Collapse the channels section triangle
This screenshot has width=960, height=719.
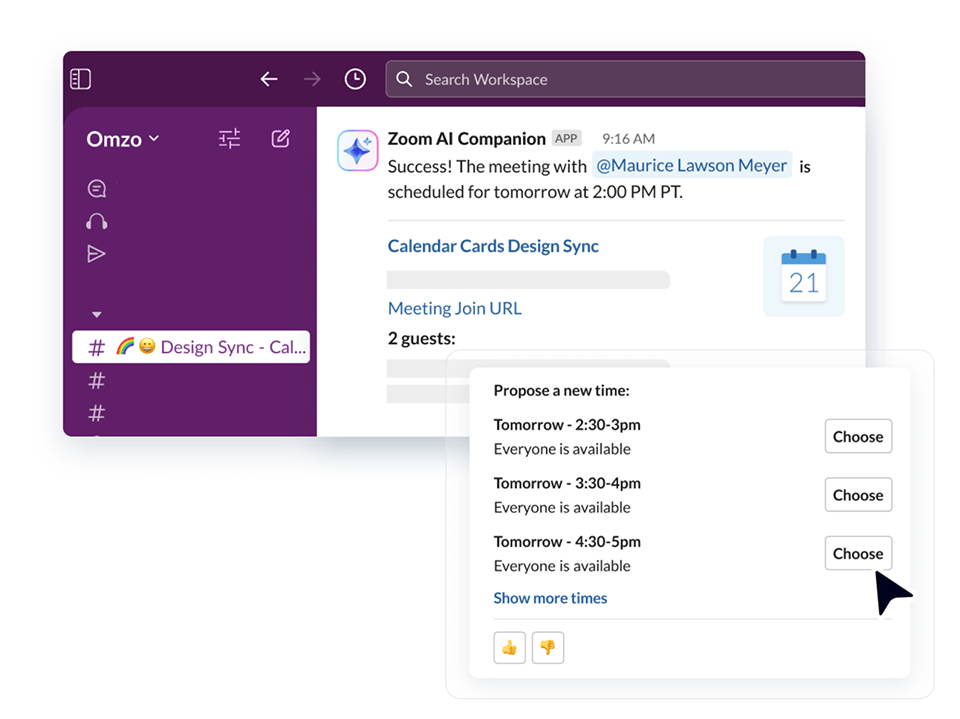tap(96, 313)
